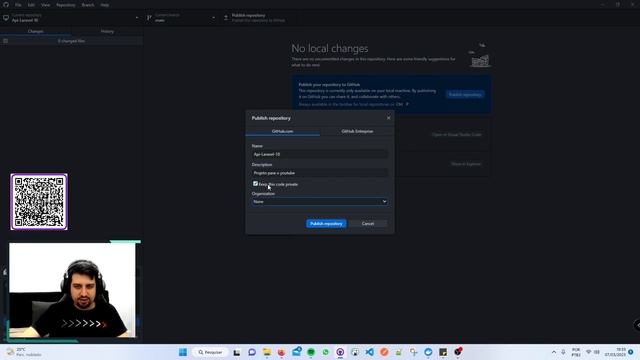Click the '0 changed files' label
Image resolution: width=640 pixels, height=360 pixels.
[x=71, y=41]
